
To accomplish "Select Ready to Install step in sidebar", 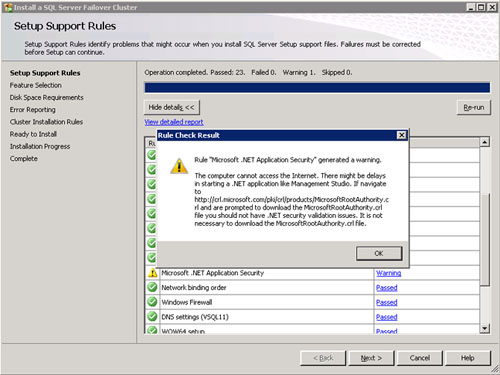I will coord(33,134).
